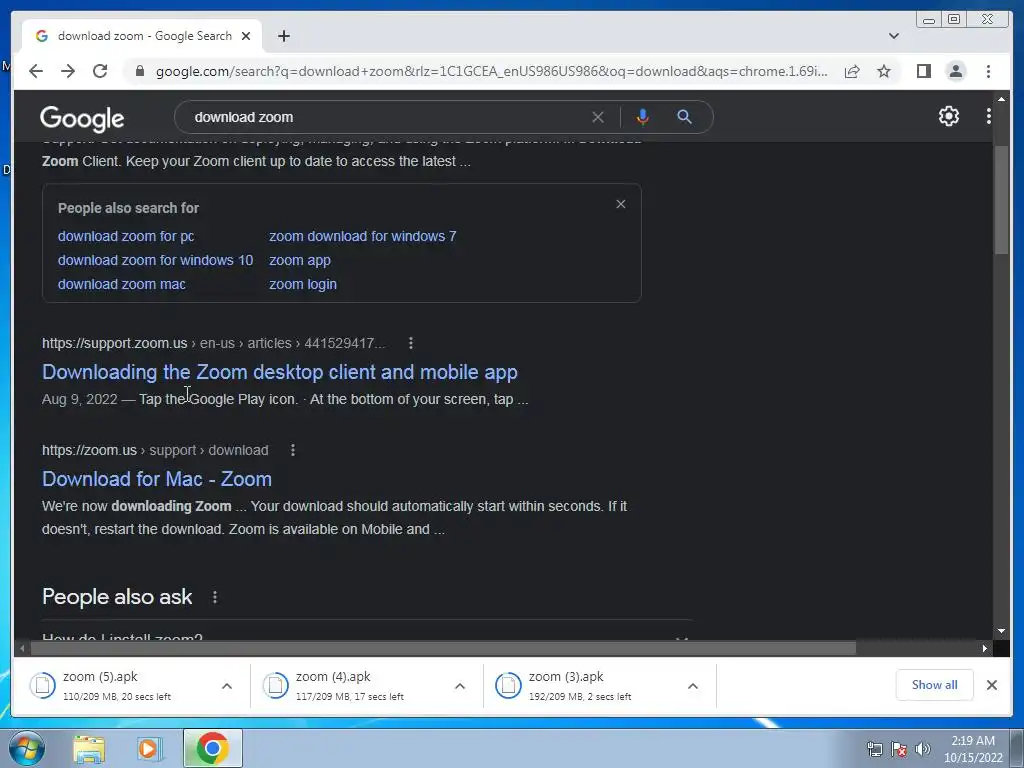Click the zoom (5).apk download item
Viewport: 1024px width, 768px height.
point(118,686)
